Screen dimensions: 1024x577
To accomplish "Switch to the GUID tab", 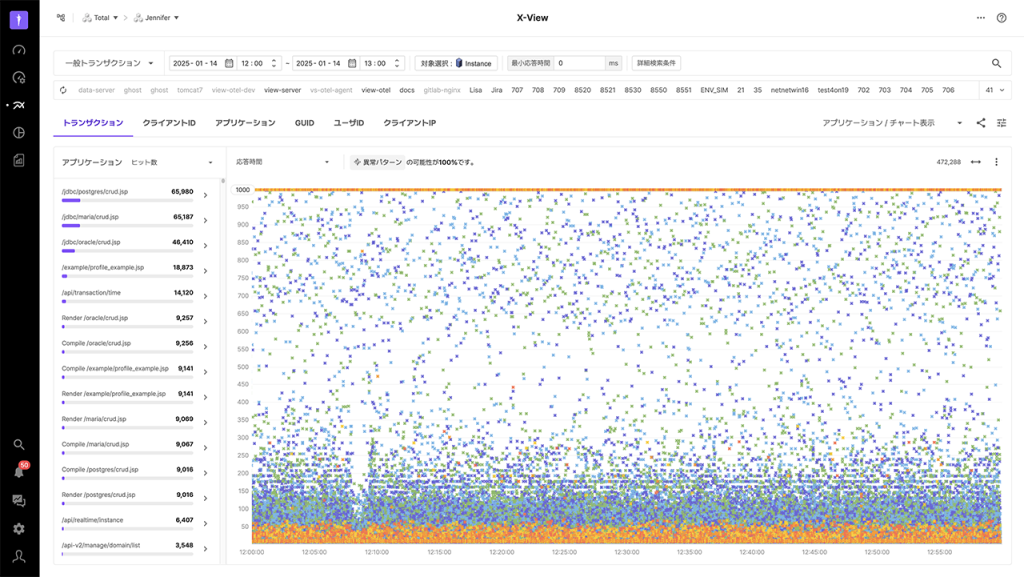I will click(304, 123).
